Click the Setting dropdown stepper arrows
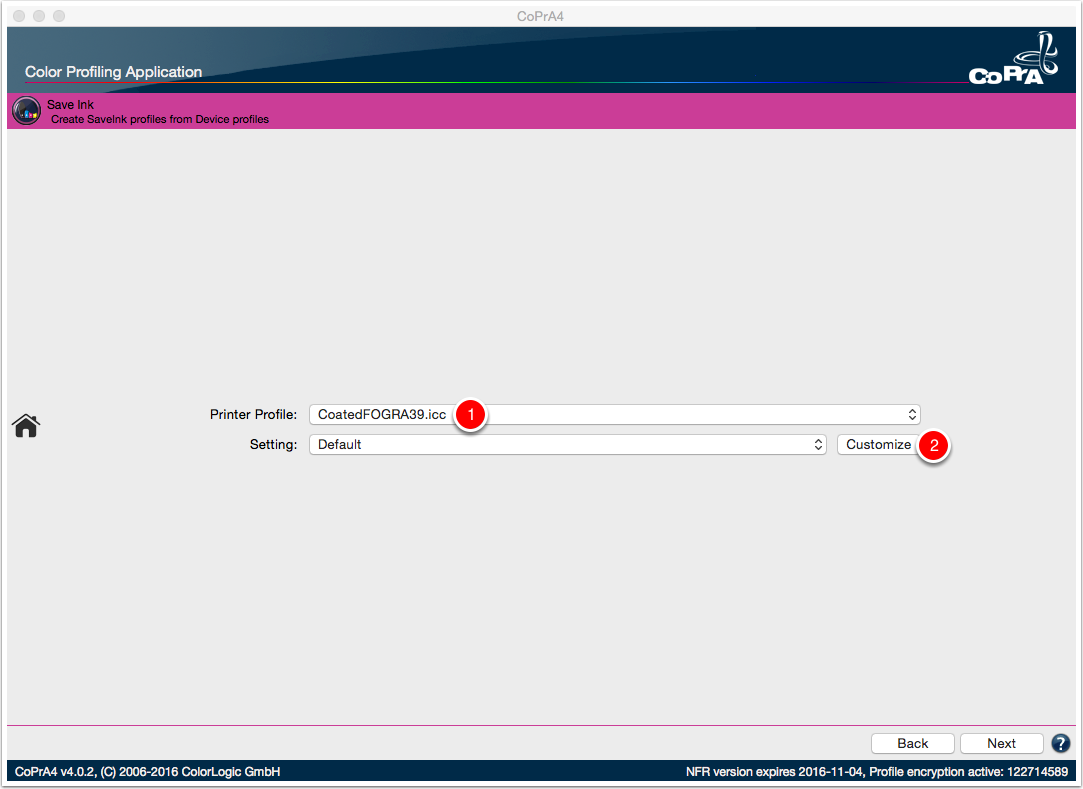Screen dimensions: 1083x789 (818, 444)
